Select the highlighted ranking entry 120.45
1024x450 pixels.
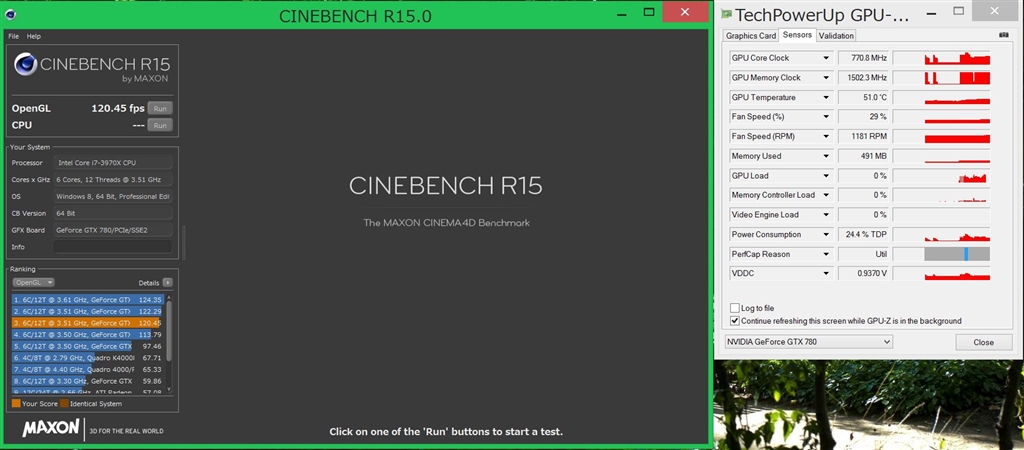[x=88, y=323]
